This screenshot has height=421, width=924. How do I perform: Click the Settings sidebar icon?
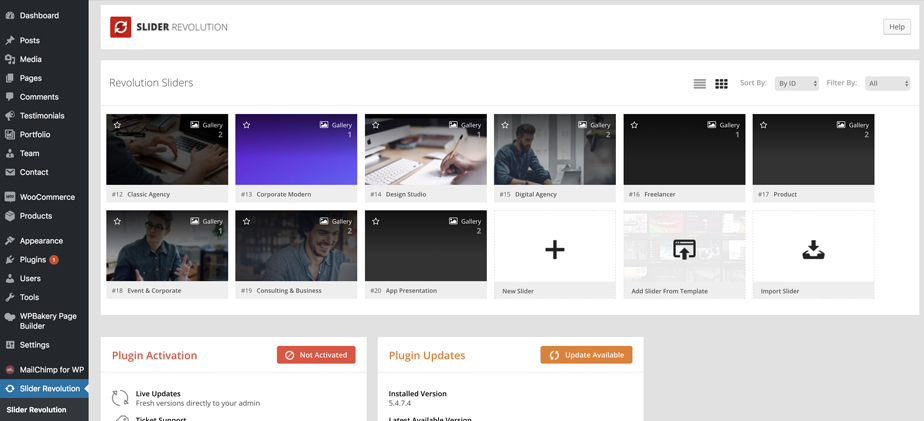tap(9, 345)
